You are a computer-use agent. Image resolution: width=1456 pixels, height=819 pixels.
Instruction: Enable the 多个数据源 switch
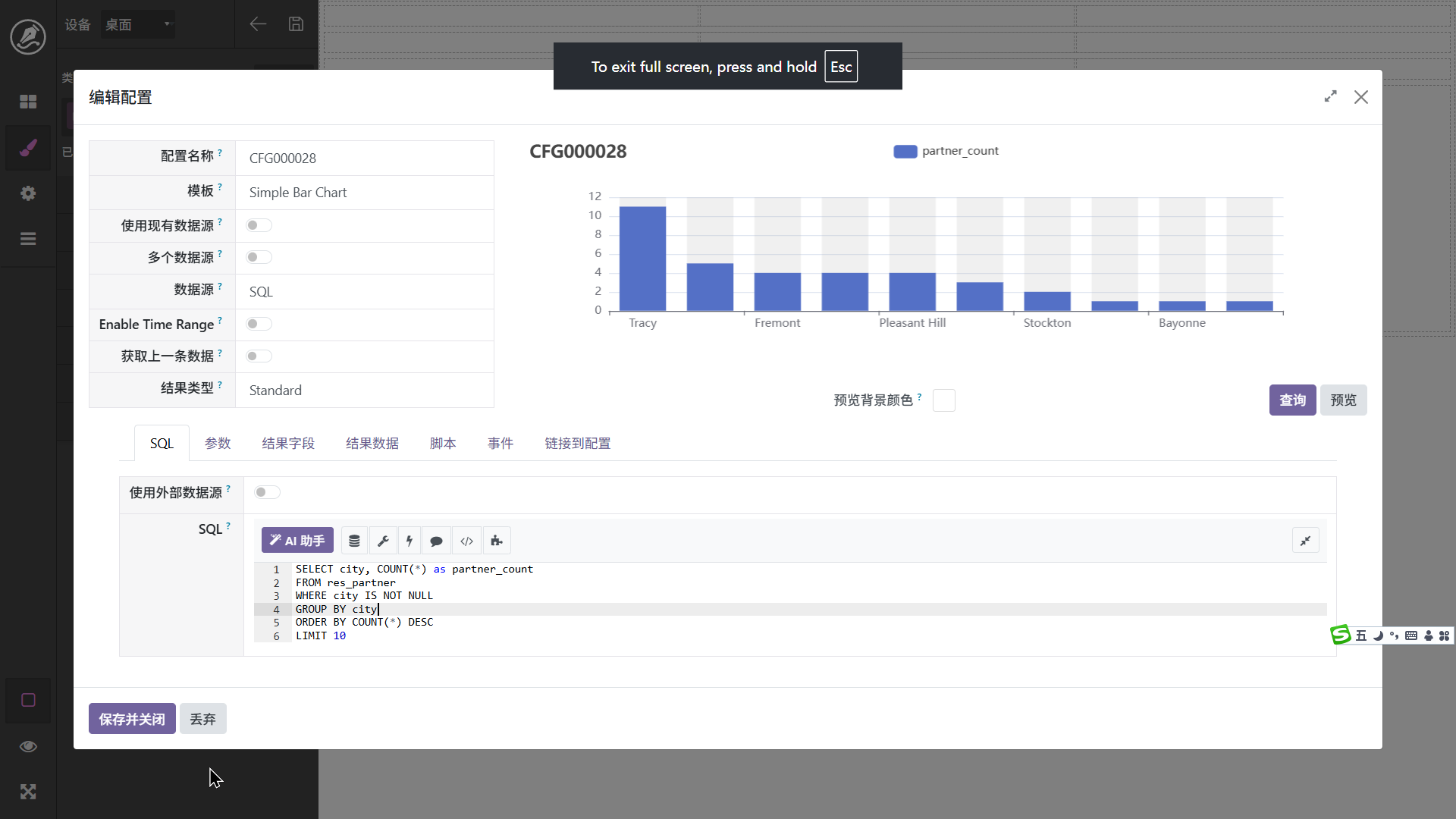tap(259, 257)
